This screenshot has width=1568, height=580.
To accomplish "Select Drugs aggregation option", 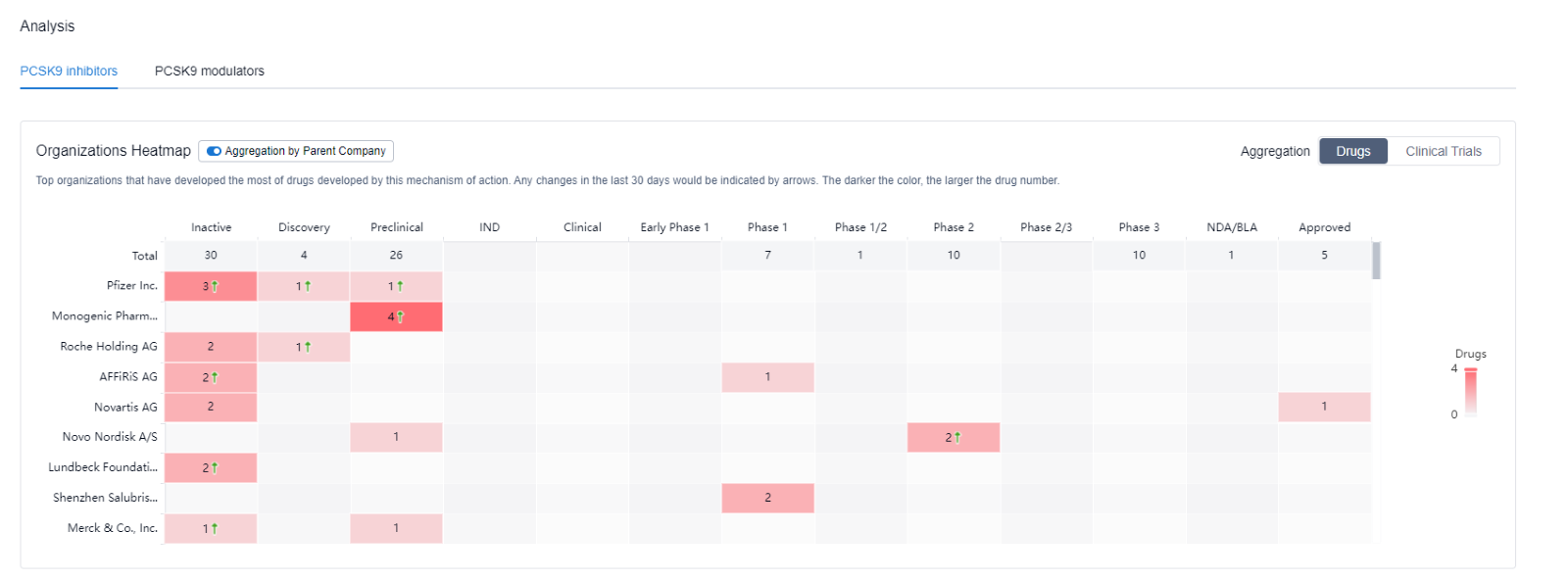I will coord(1352,151).
